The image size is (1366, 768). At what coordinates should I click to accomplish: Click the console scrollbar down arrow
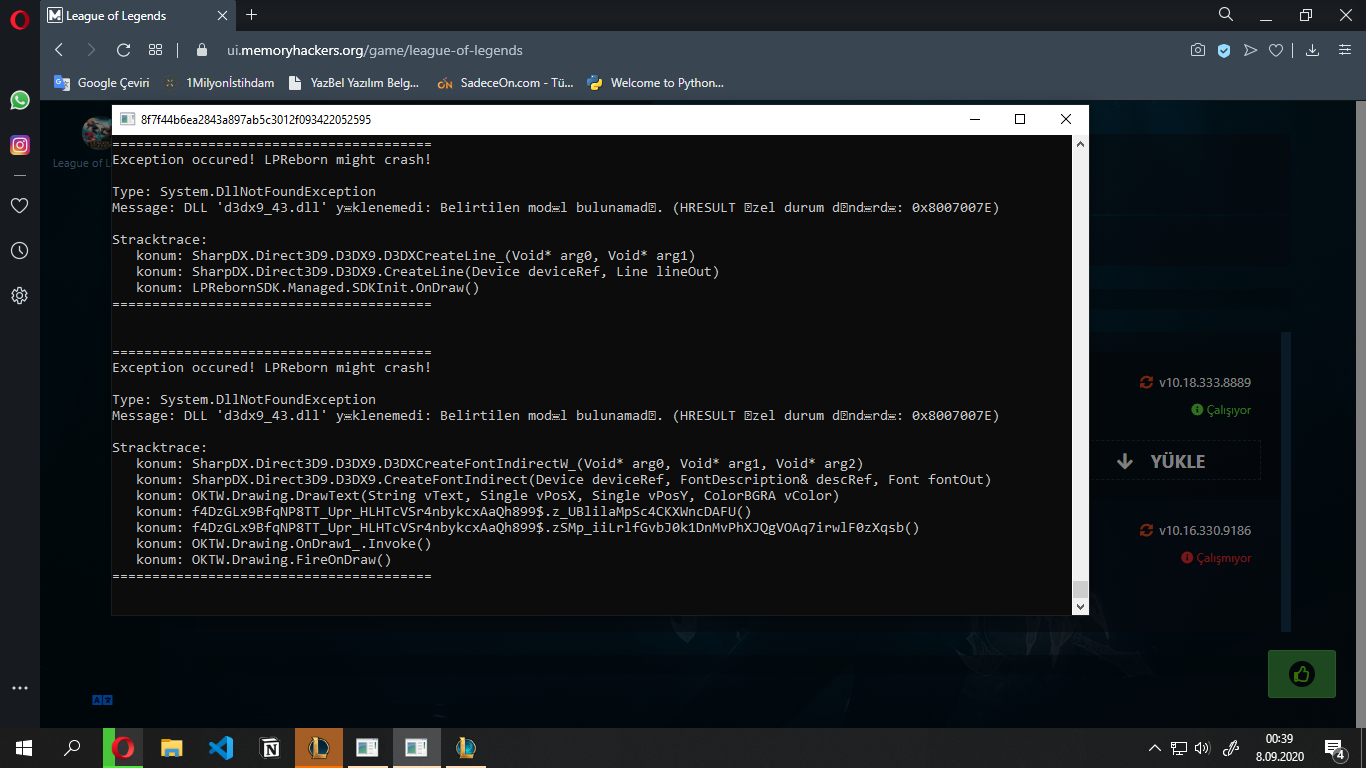tap(1080, 606)
